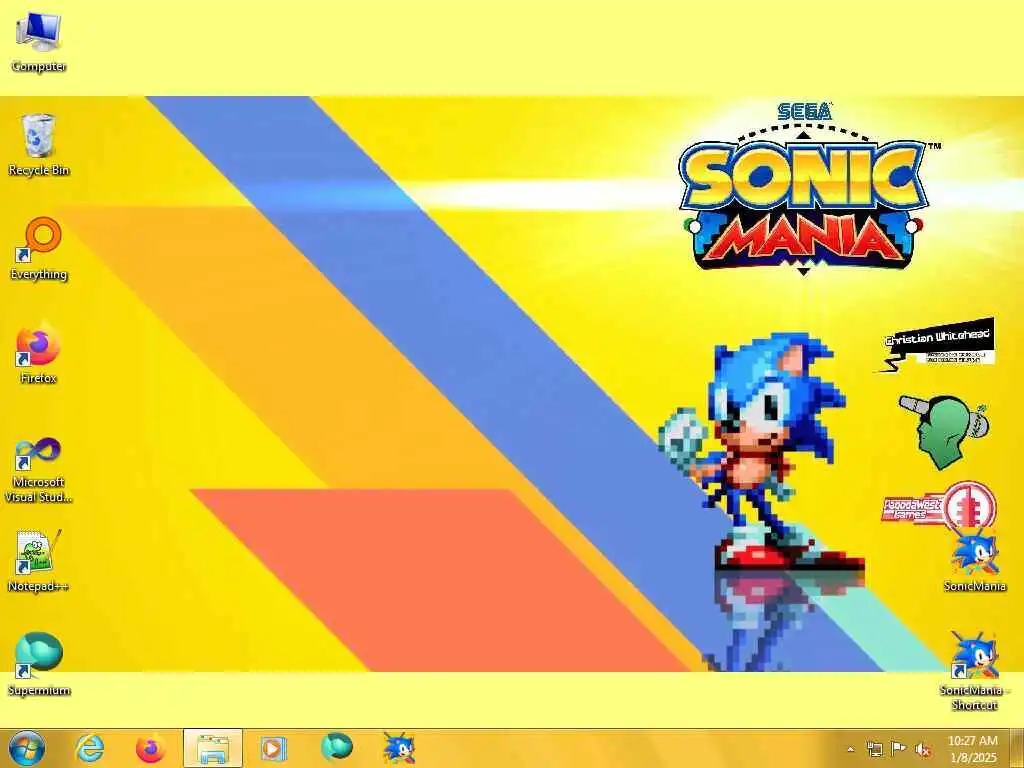Open the network status tray icon

874,749
